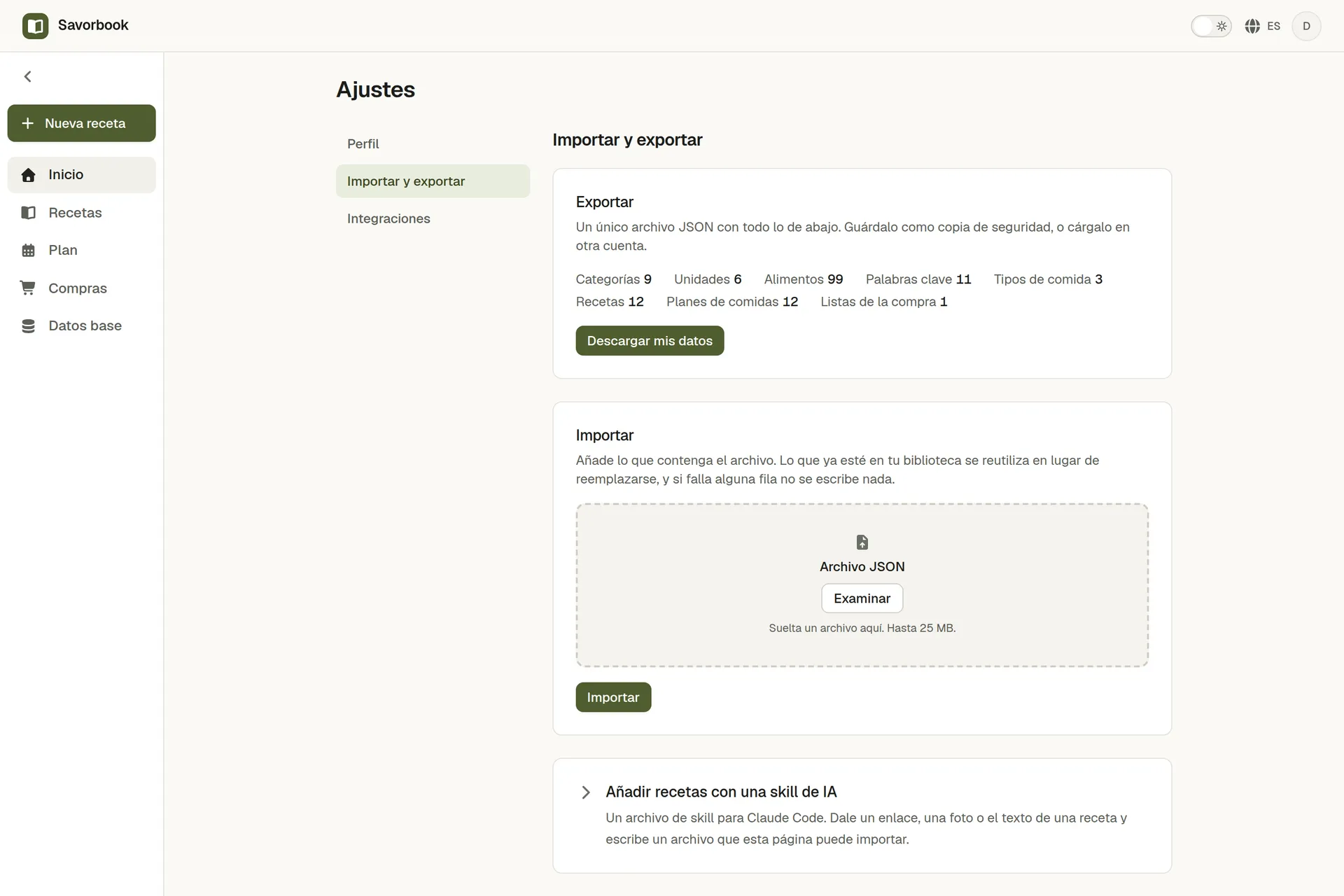Viewport: 1344px width, 896px height.
Task: Click the Savorbook app name
Action: click(x=93, y=25)
